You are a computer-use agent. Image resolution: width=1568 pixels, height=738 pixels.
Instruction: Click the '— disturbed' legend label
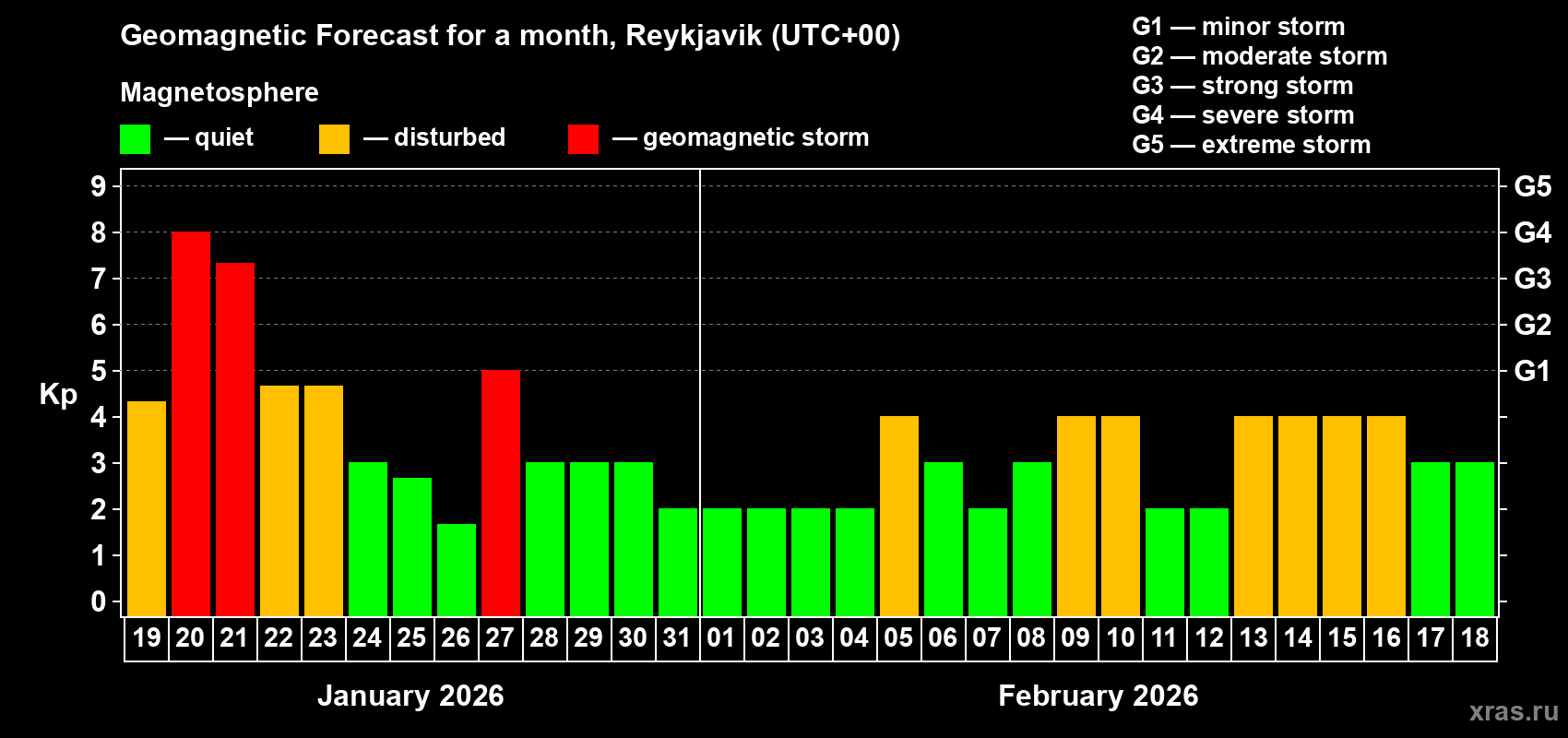point(434,137)
